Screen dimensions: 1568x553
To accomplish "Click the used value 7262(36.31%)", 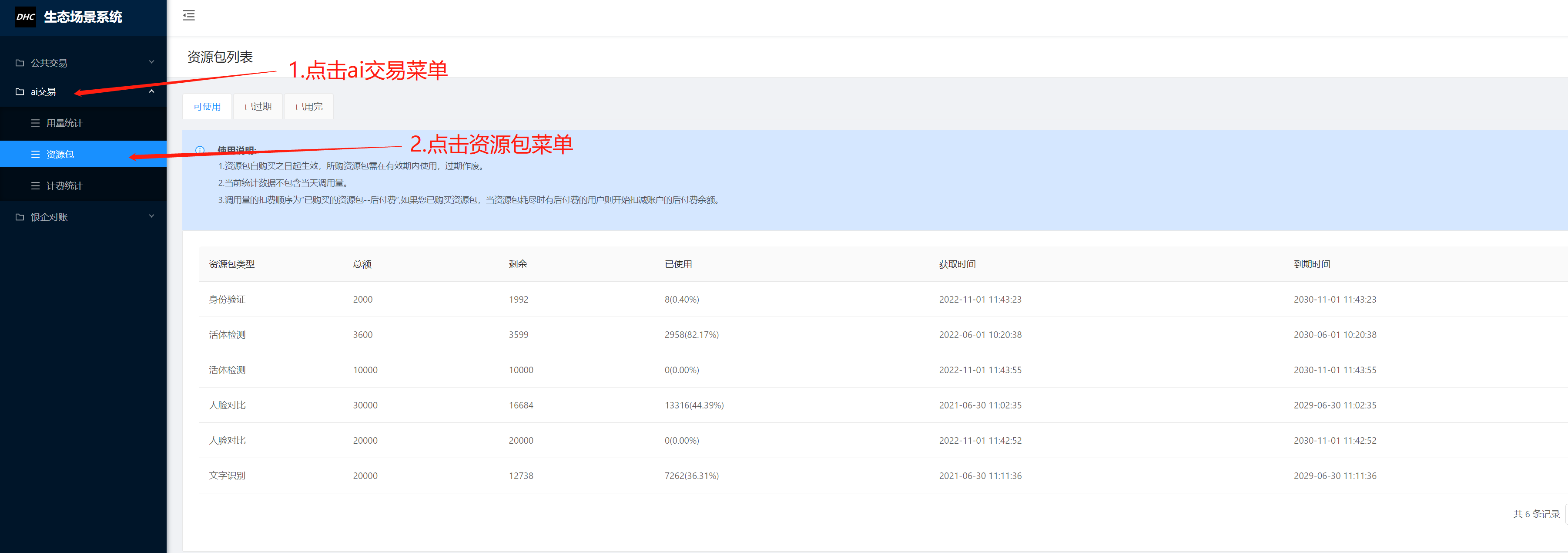I will tap(691, 475).
